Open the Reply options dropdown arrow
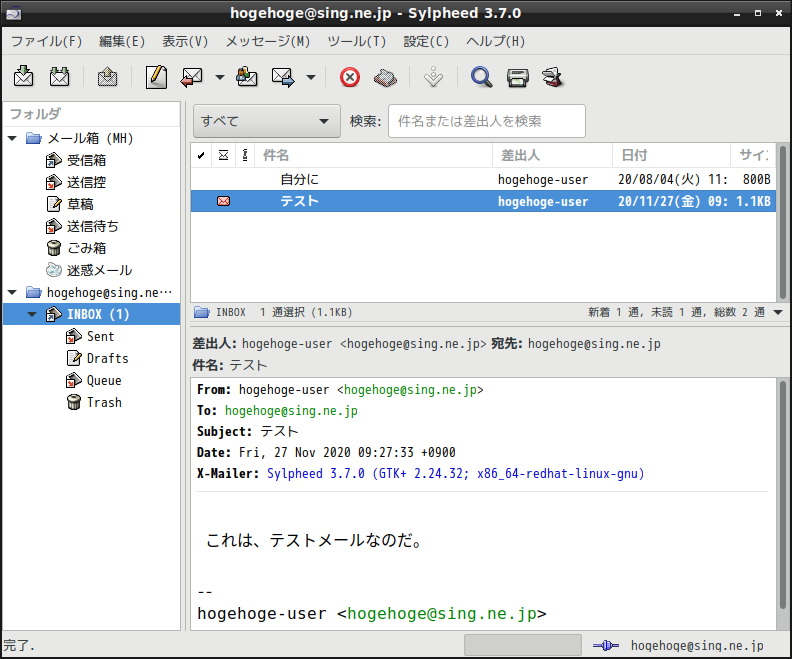This screenshot has width=792, height=659. (220, 77)
